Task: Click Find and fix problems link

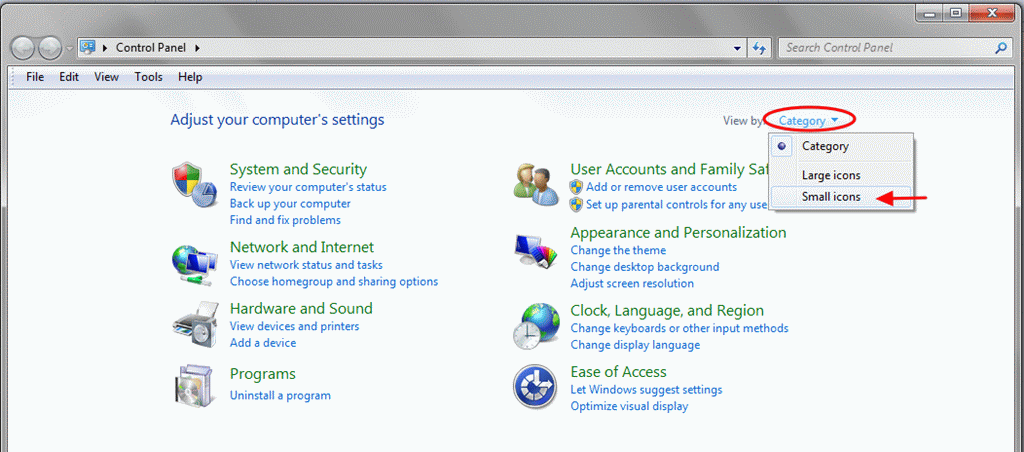Action: pyautogui.click(x=285, y=220)
